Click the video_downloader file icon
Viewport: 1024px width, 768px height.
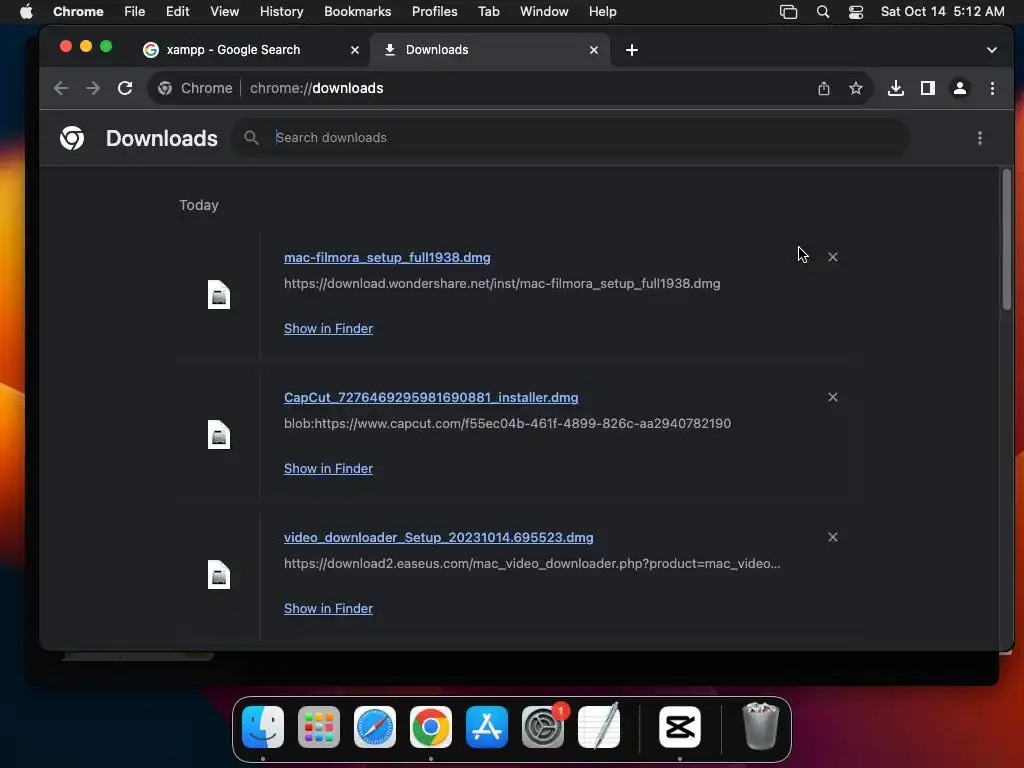pyautogui.click(x=219, y=575)
